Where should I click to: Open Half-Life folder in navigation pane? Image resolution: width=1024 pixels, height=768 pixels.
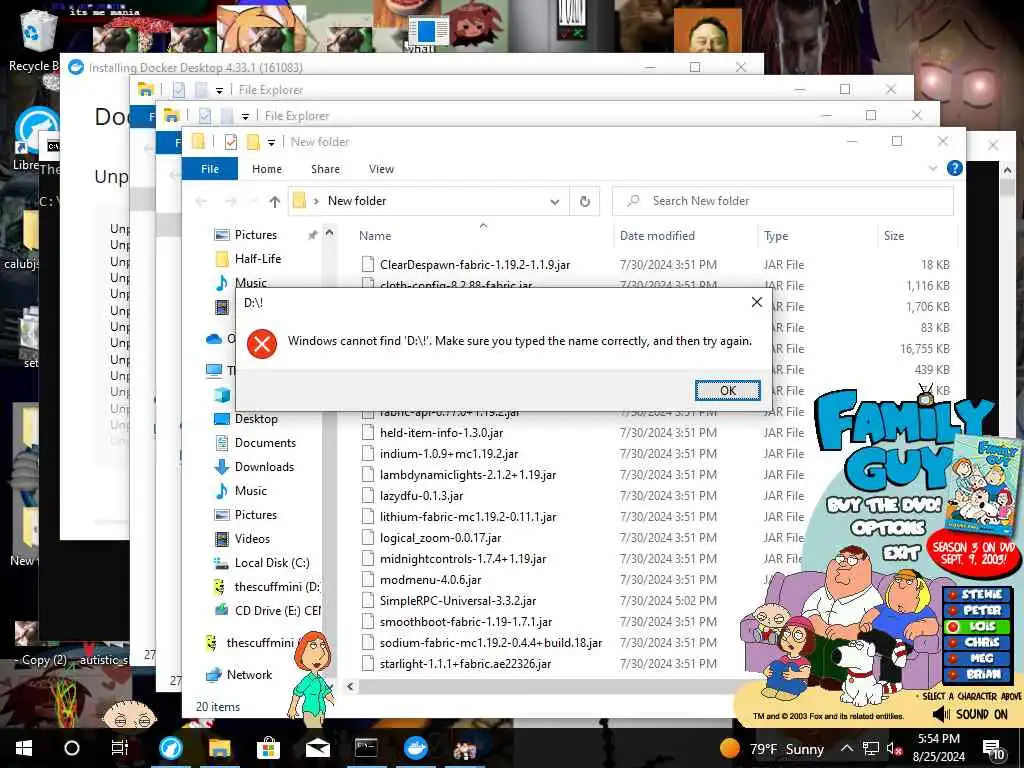coord(257,259)
